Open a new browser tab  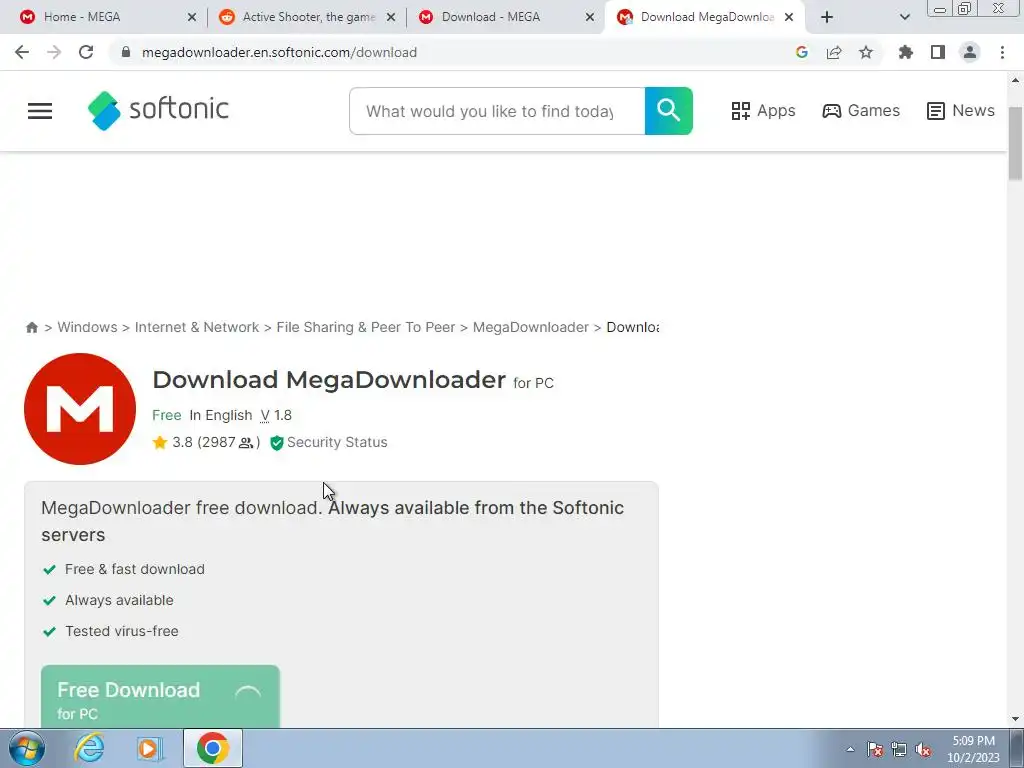point(827,17)
